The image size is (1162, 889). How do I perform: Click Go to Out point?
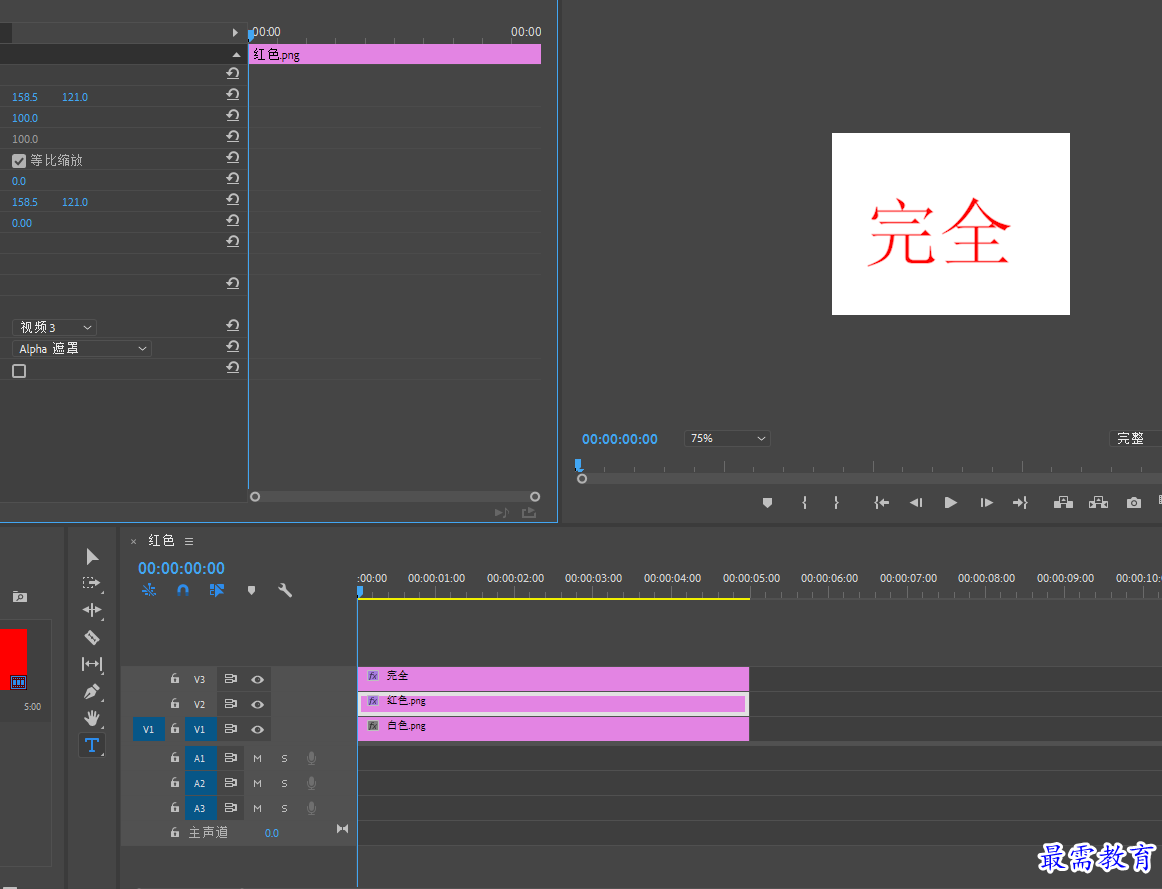click(1020, 503)
